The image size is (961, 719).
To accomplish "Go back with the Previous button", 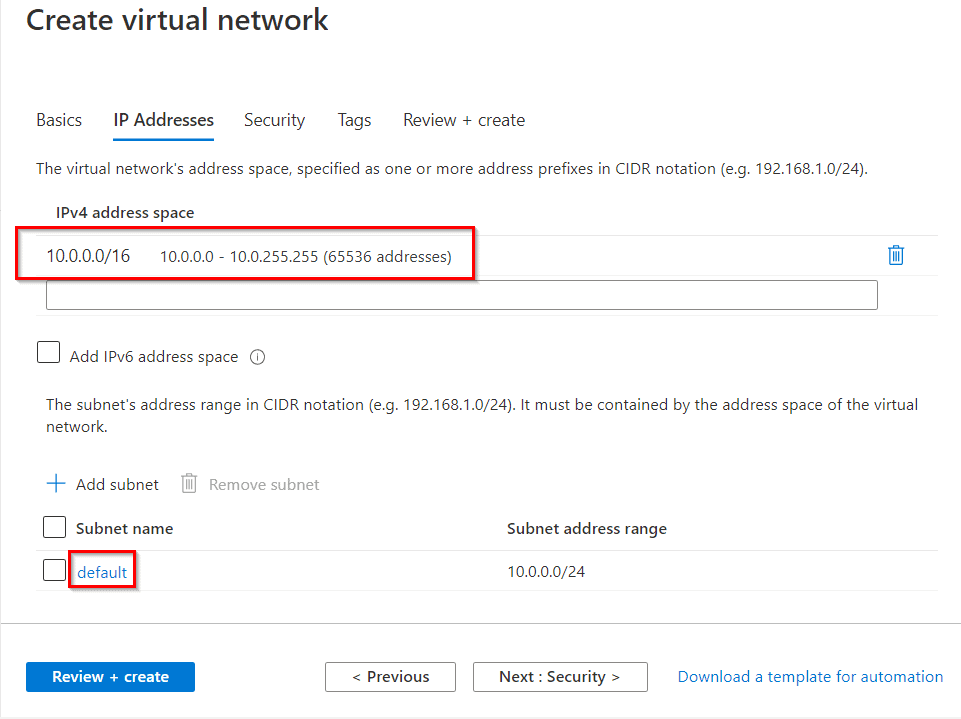I will coord(390,677).
